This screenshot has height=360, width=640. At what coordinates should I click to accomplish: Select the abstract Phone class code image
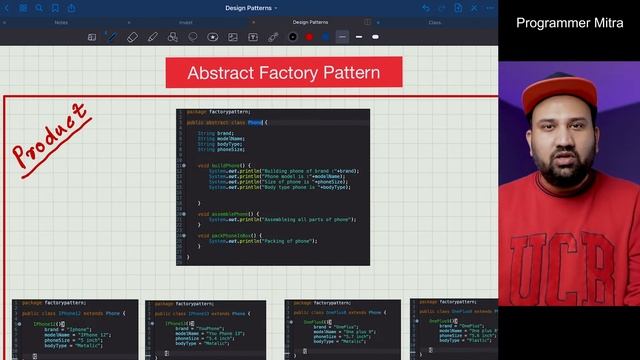coord(273,187)
